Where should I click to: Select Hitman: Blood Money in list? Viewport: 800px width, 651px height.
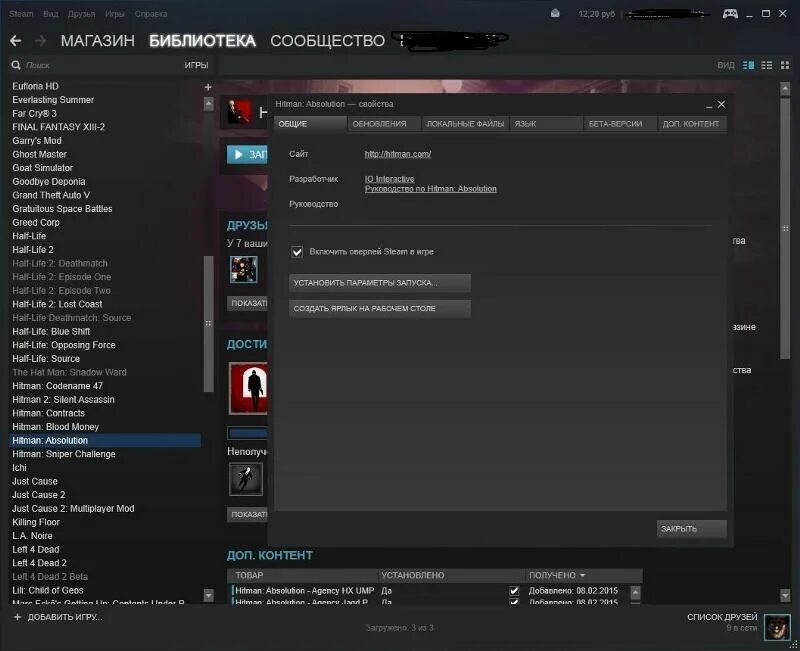[x=56, y=427]
